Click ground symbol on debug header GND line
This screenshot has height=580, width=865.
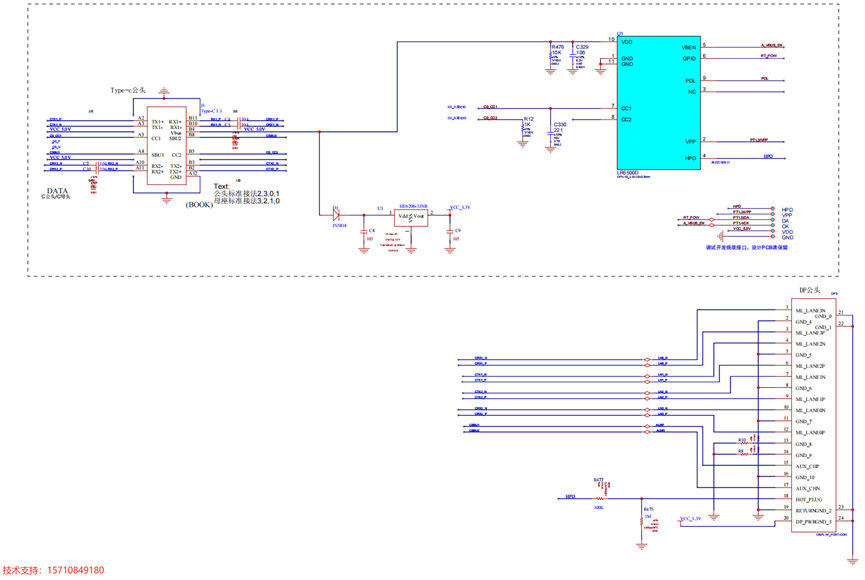(719, 237)
